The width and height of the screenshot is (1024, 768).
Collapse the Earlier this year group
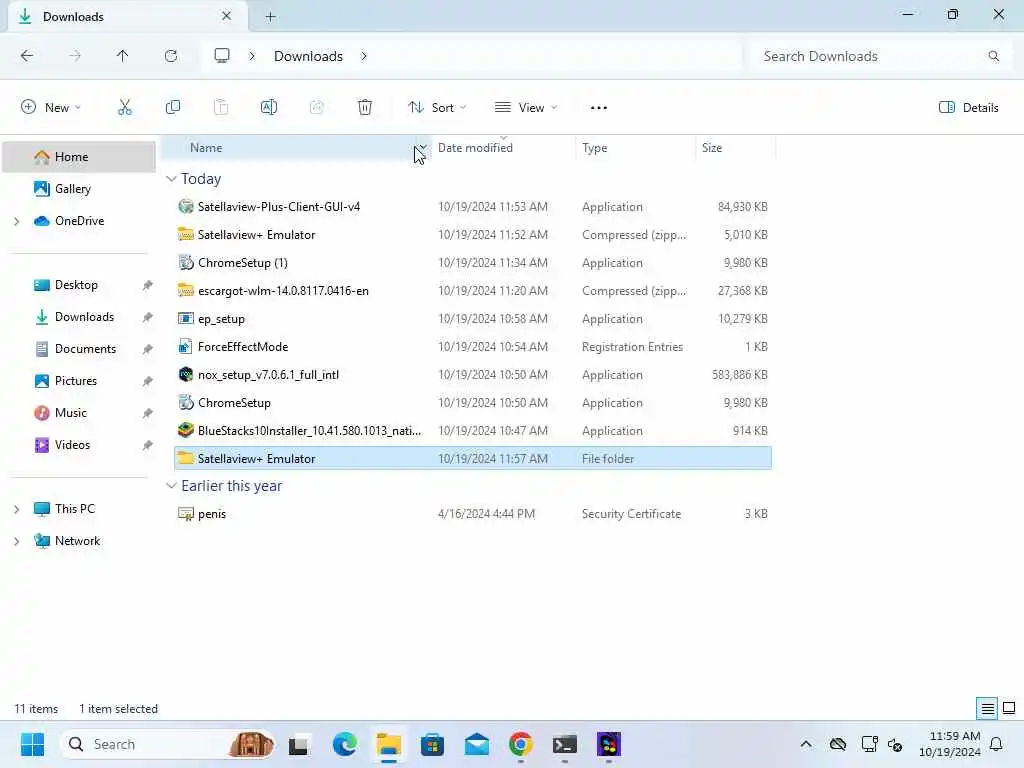coord(171,486)
